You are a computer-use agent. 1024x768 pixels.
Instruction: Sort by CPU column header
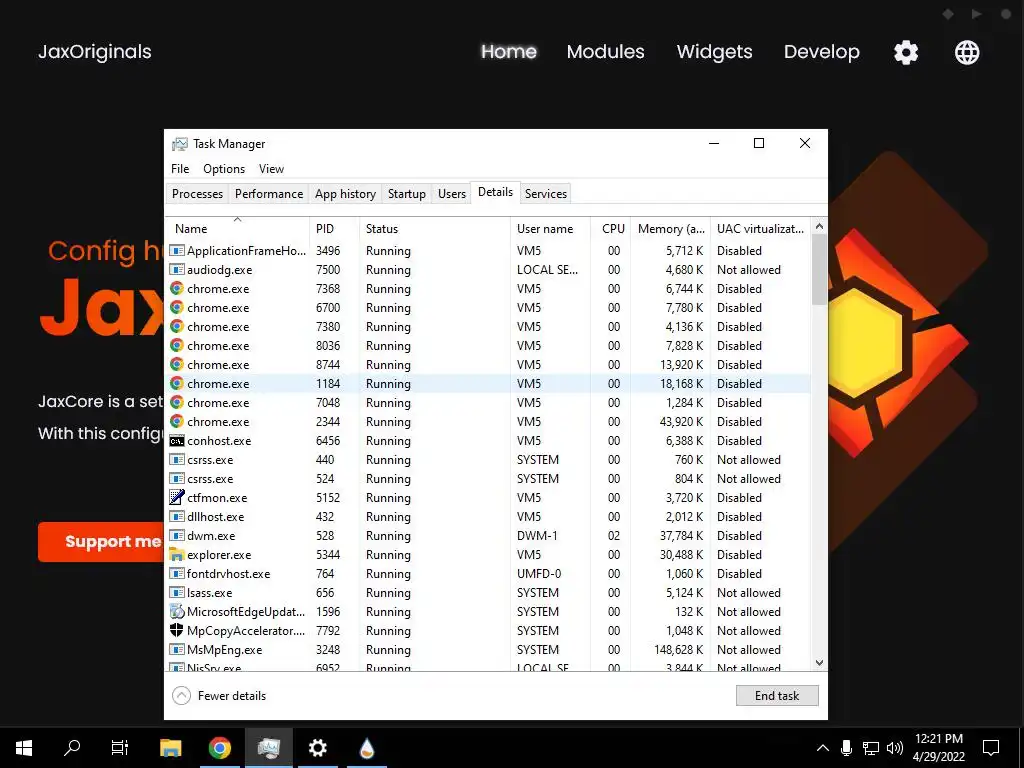(613, 229)
